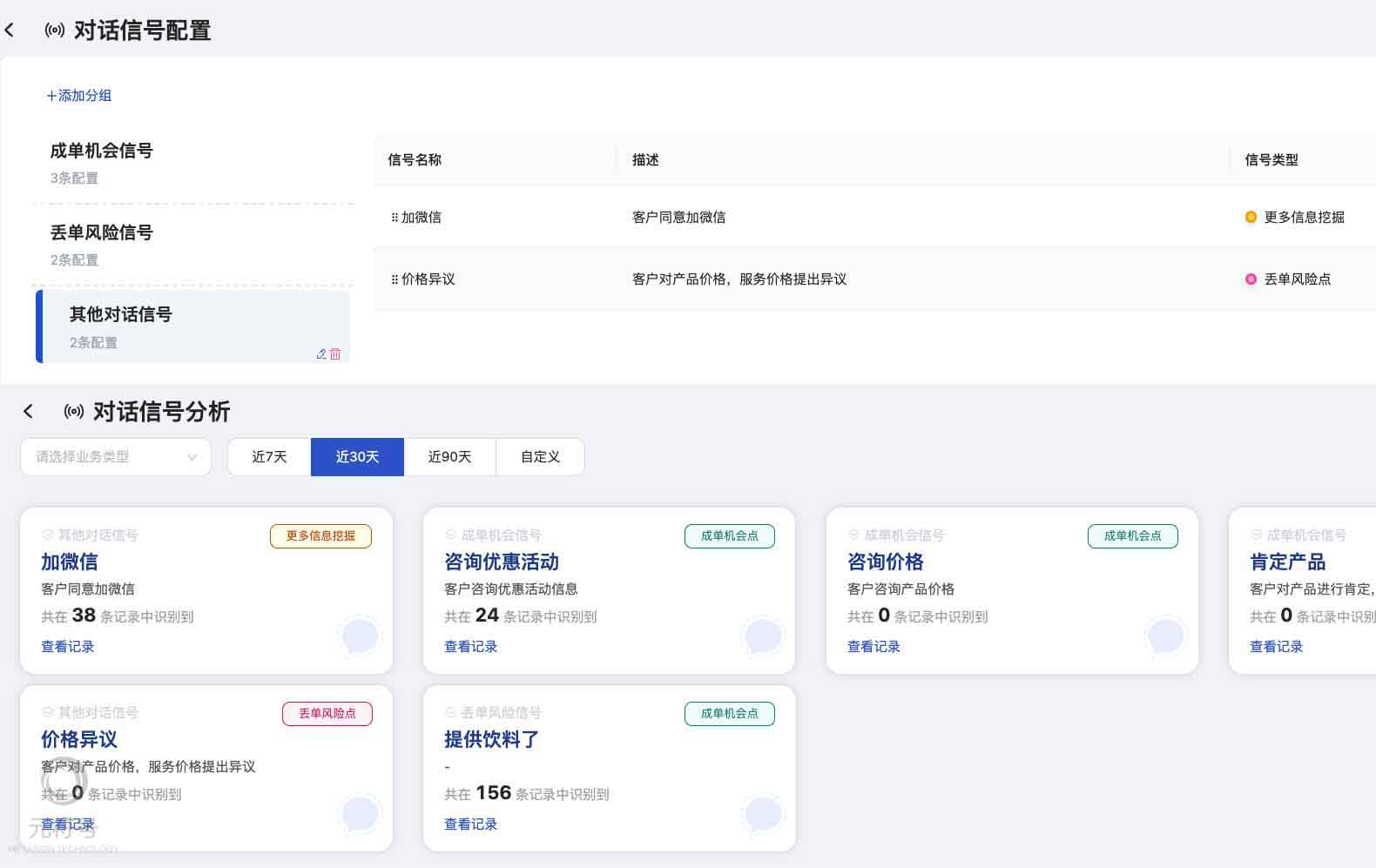Click the signal icon beside 对话信号分析
The height and width of the screenshot is (868, 1376).
74,412
